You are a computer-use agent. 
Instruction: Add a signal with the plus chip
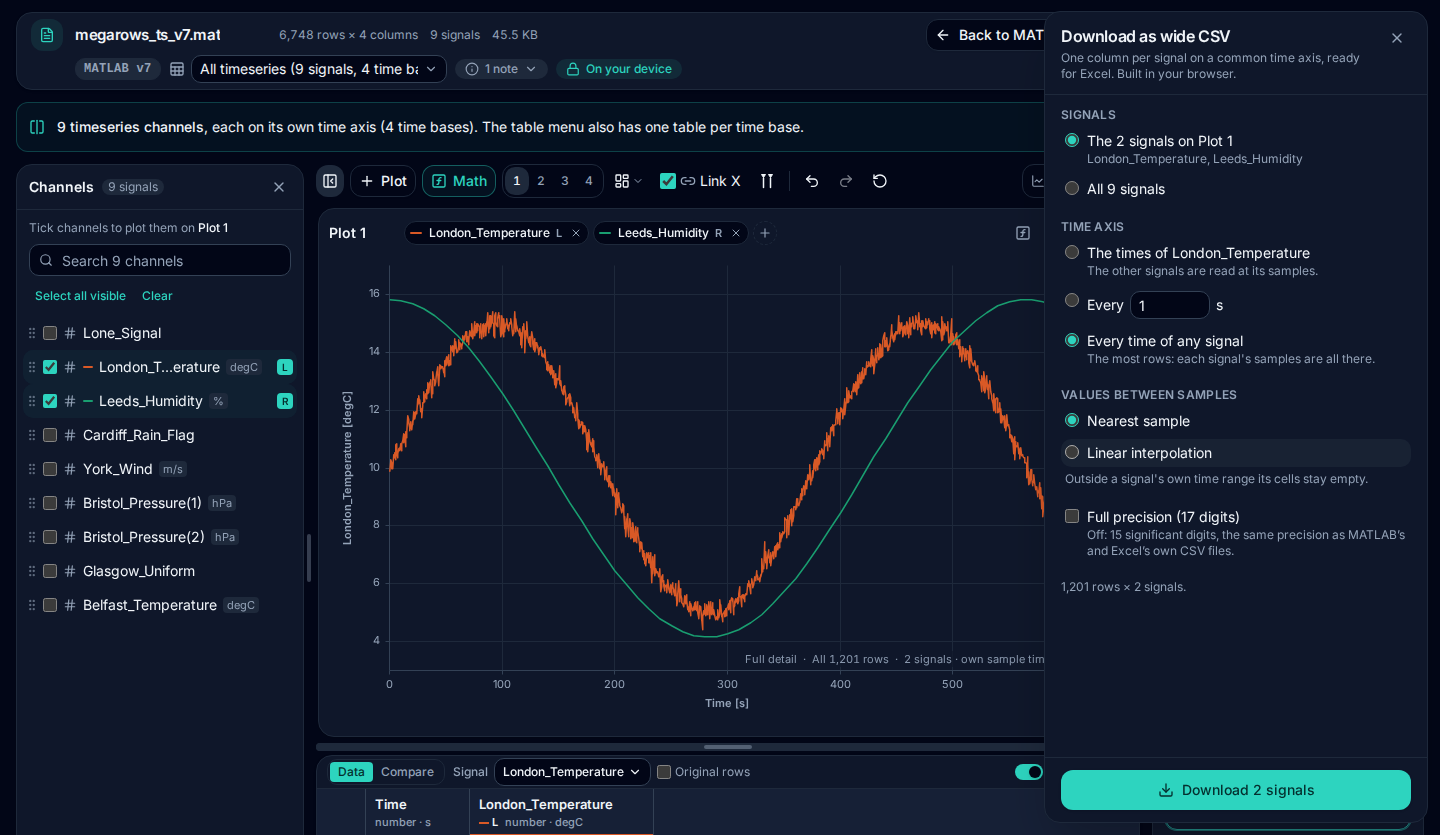765,233
